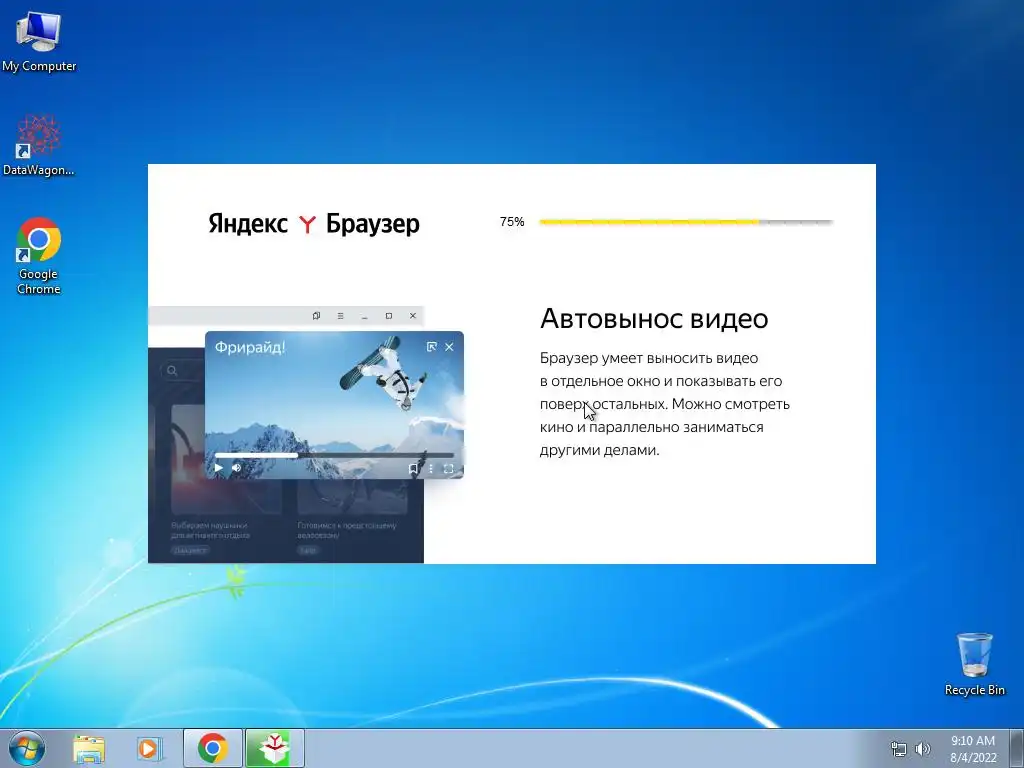
Task: Open the taskbar clock showing 9:10 AM
Action: 973,749
